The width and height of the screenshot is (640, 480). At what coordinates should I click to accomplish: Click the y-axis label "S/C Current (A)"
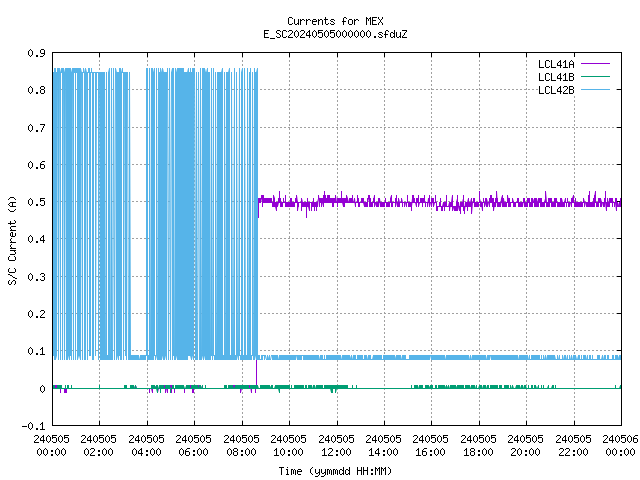12,241
